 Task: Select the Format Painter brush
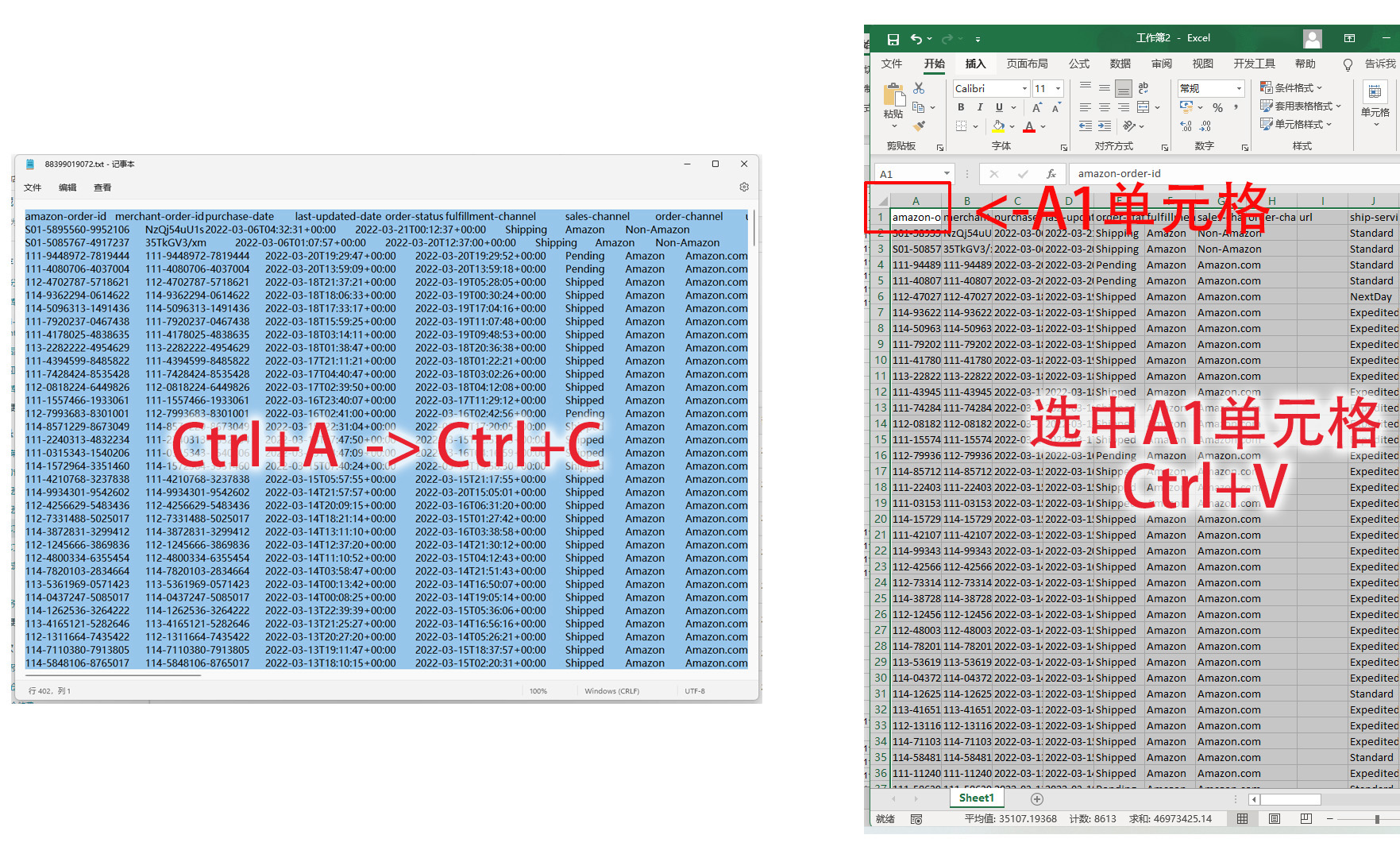919,126
